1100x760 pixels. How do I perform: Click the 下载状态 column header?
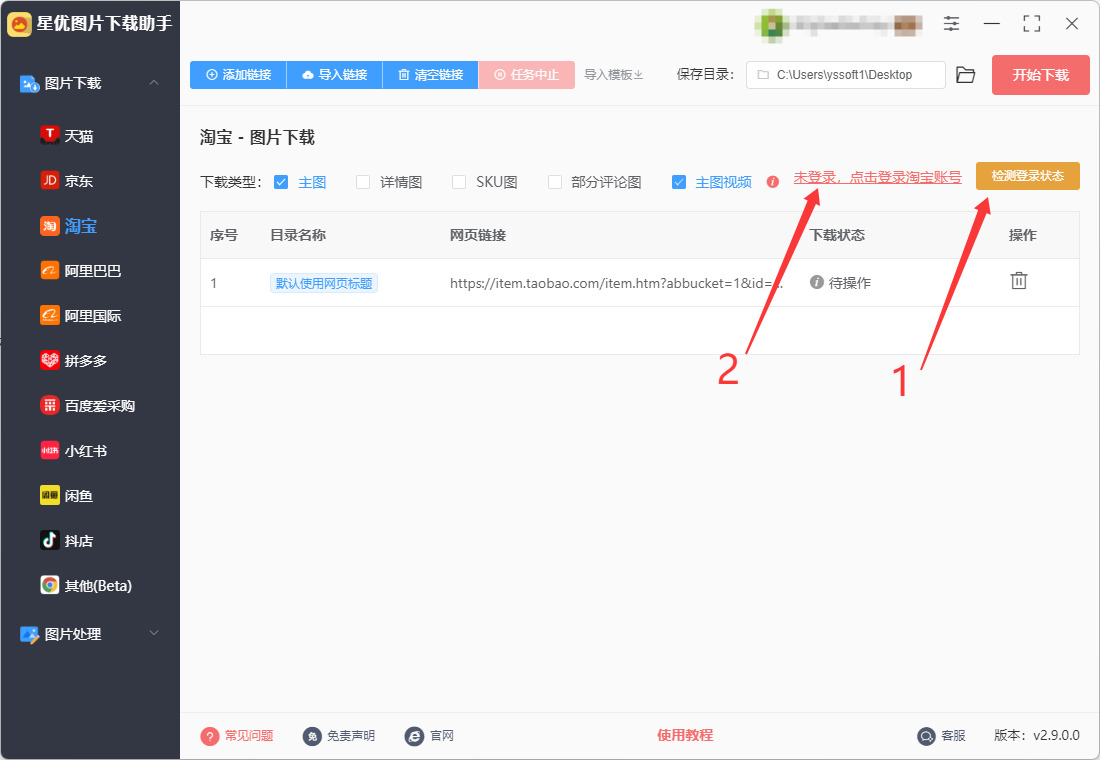click(x=837, y=235)
